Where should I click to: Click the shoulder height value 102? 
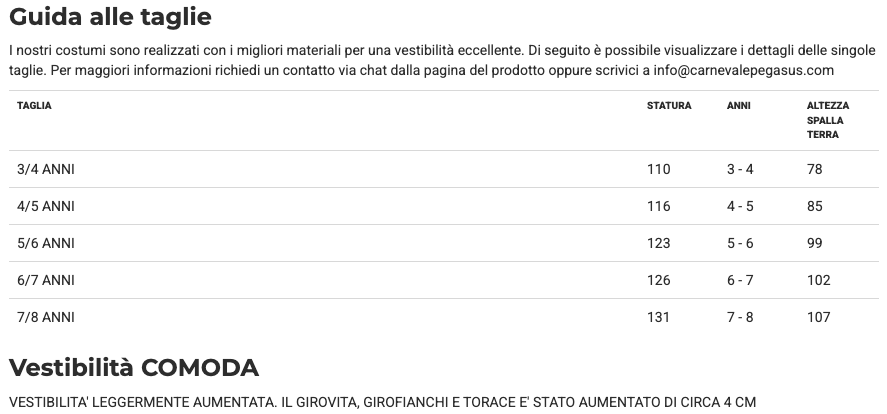click(x=818, y=280)
